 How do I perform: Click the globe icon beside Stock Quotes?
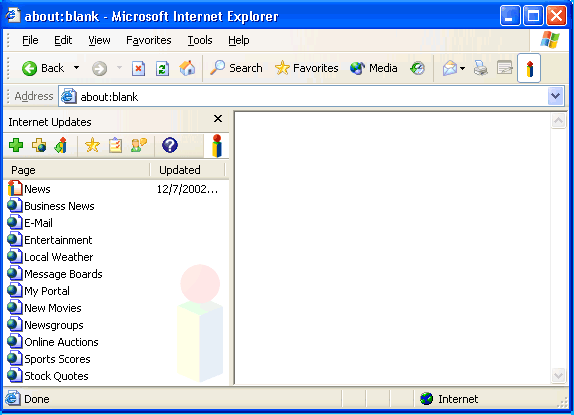[15, 375]
